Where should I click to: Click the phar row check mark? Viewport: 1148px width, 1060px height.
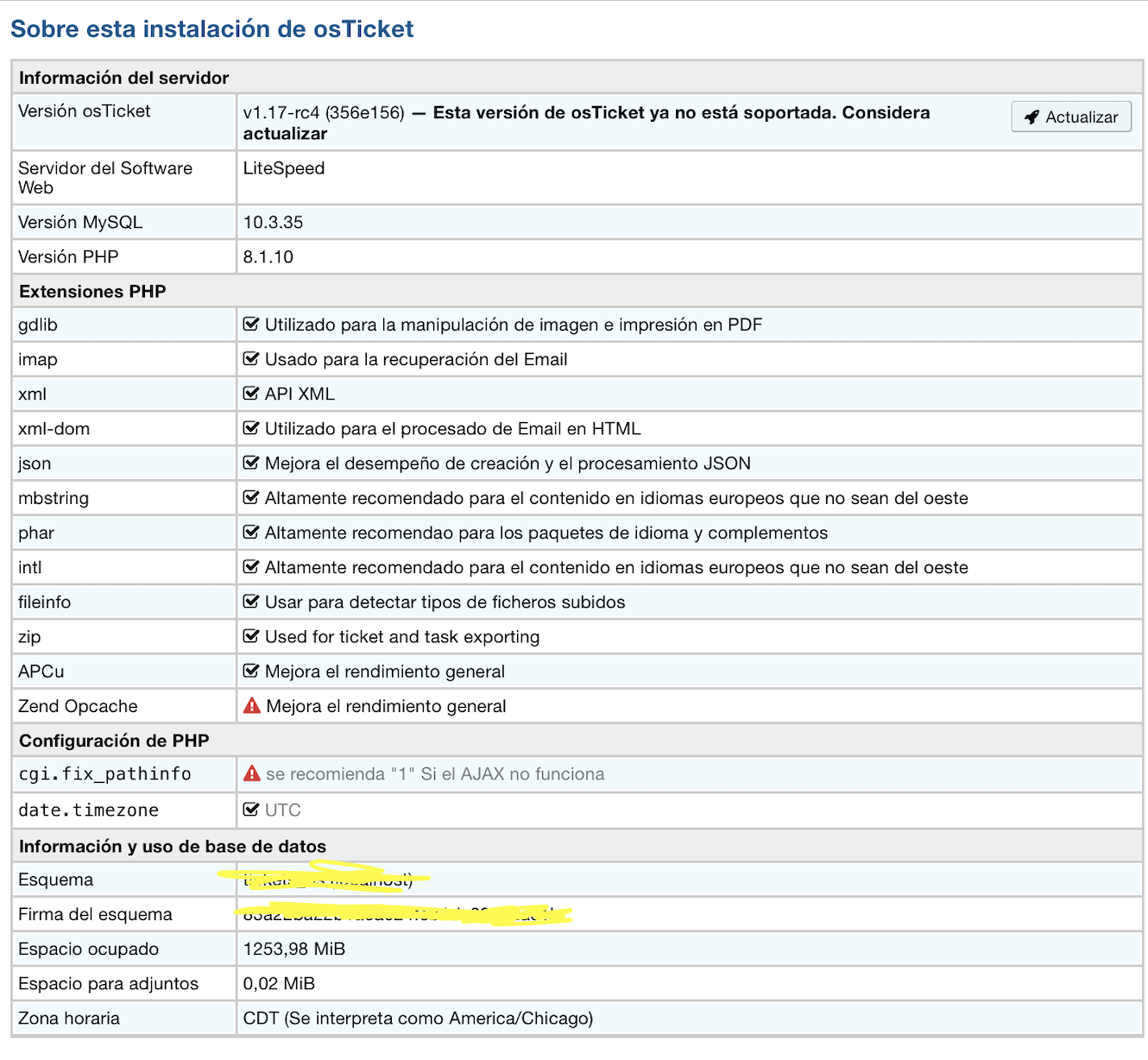click(251, 533)
